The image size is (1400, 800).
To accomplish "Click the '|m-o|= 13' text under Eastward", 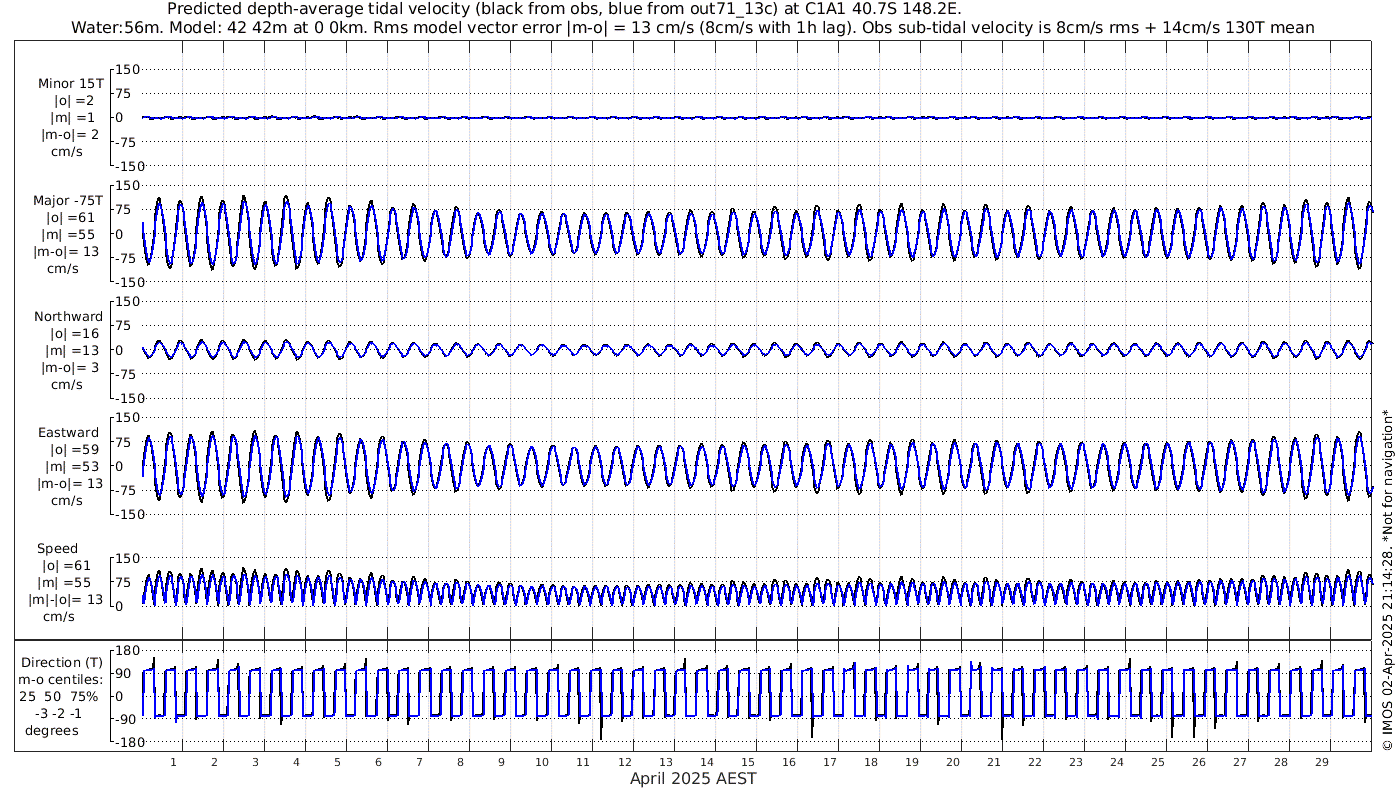I will [66, 483].
